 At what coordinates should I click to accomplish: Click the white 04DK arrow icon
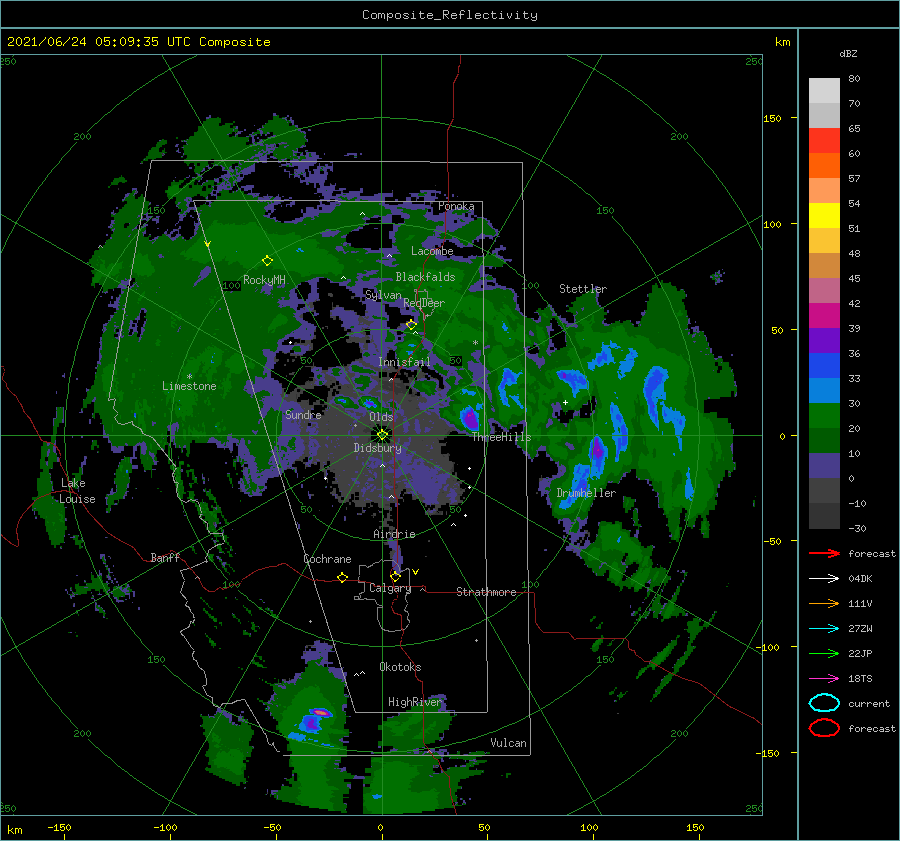pyautogui.click(x=824, y=579)
